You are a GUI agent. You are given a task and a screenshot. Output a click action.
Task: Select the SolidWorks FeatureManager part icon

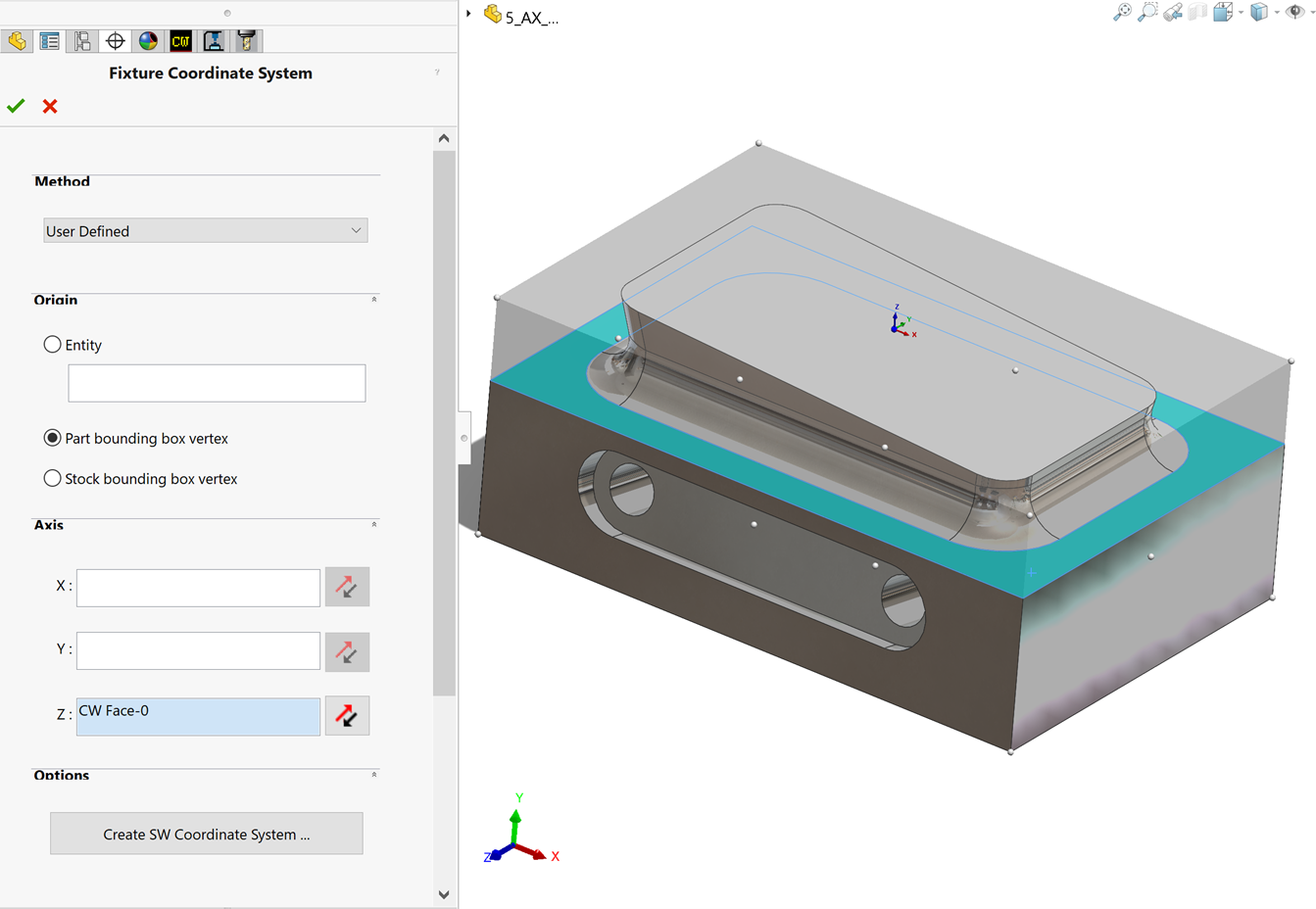pyautogui.click(x=17, y=40)
